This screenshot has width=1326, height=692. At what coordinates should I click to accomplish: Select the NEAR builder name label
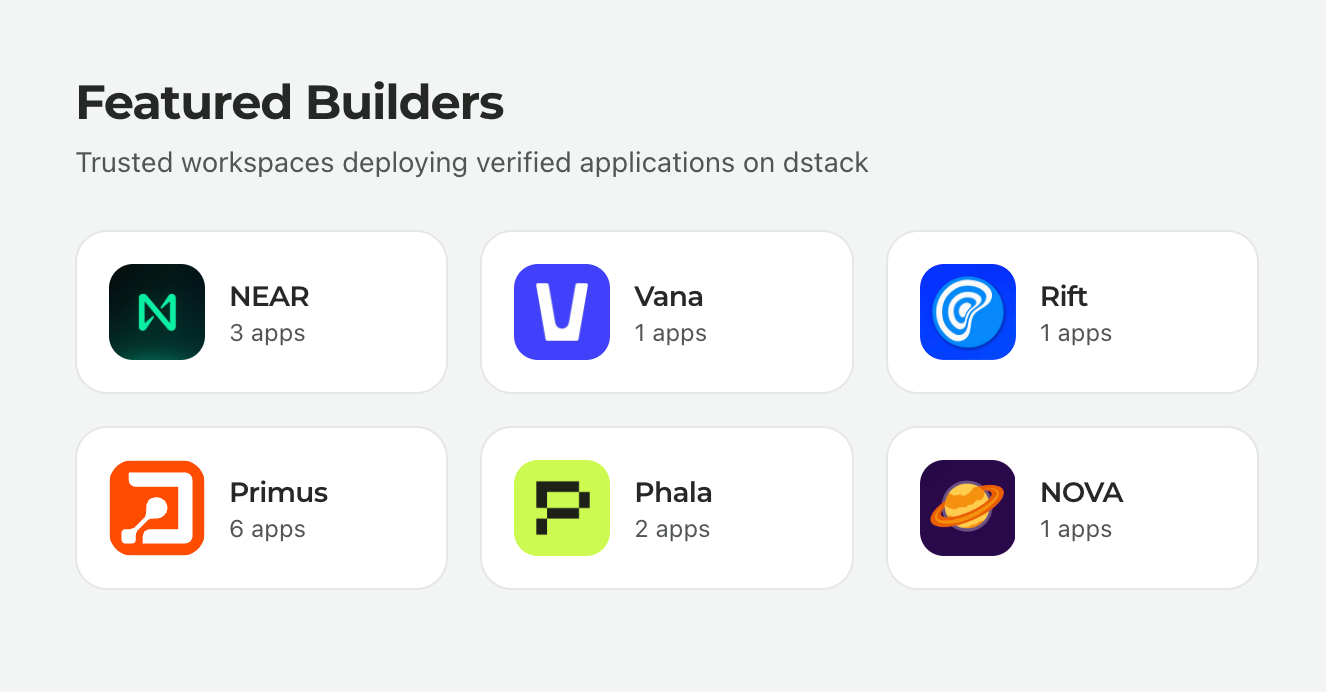pyautogui.click(x=269, y=297)
